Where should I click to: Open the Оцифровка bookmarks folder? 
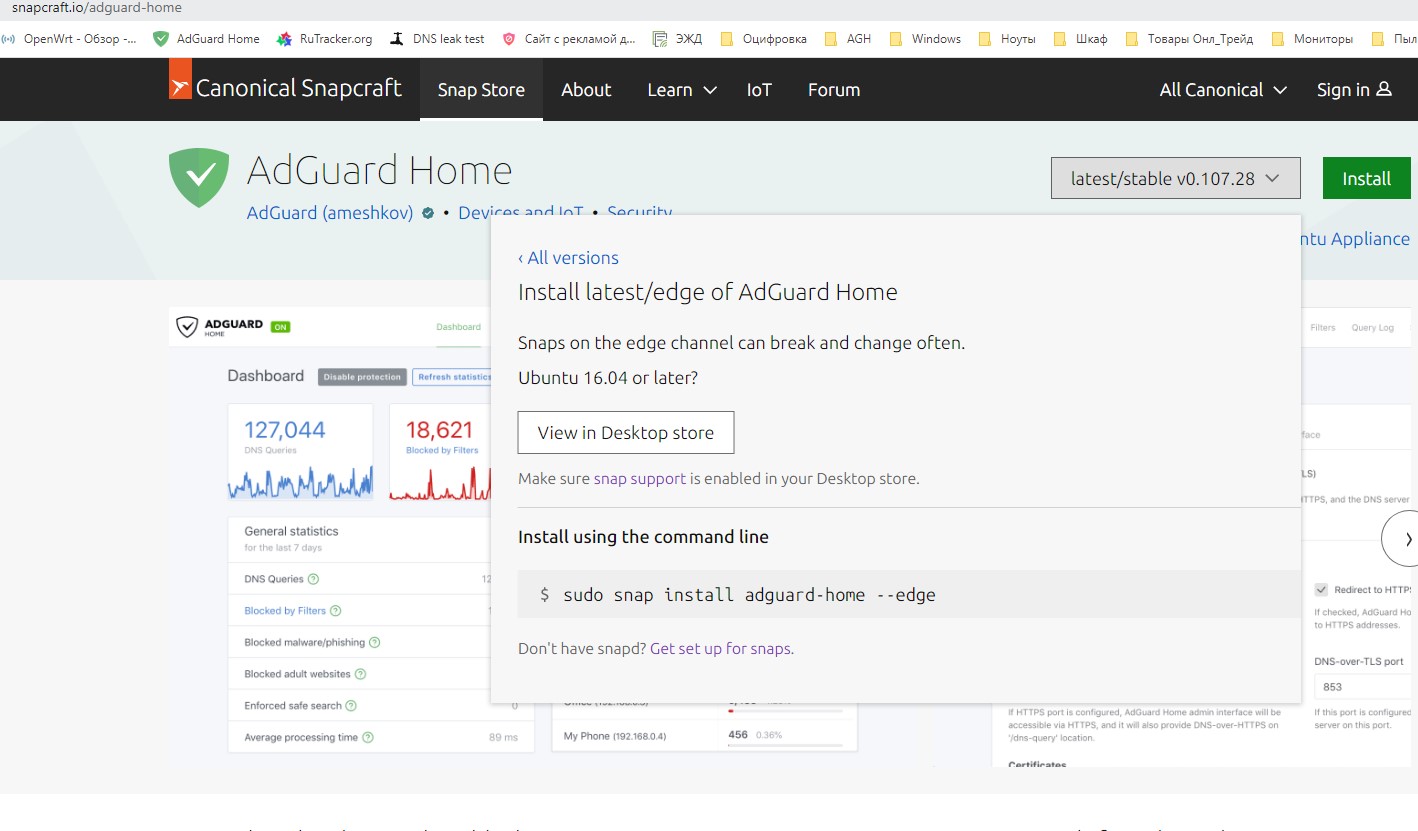[763, 39]
